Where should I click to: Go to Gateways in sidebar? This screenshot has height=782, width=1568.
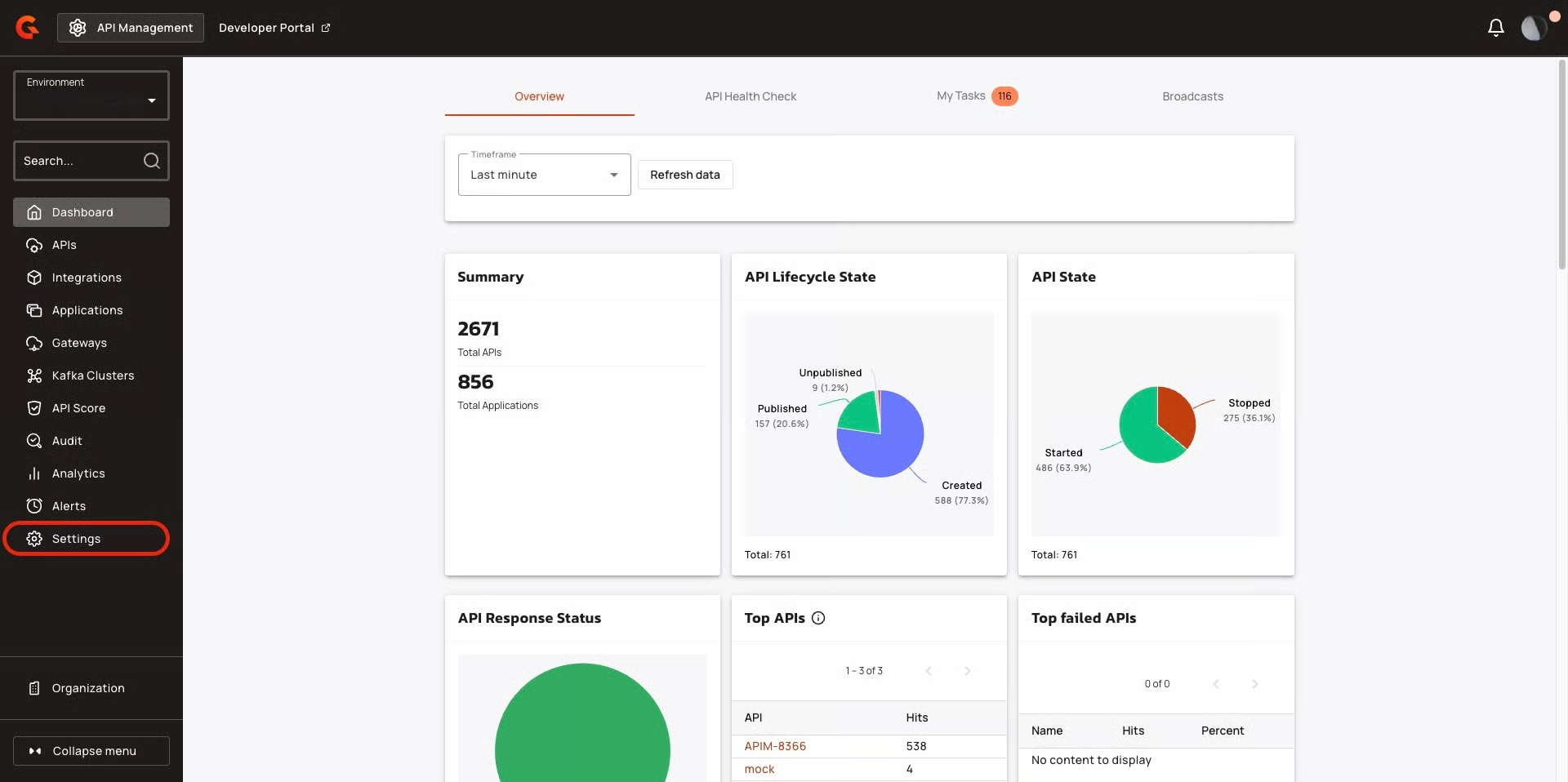pyautogui.click(x=79, y=343)
